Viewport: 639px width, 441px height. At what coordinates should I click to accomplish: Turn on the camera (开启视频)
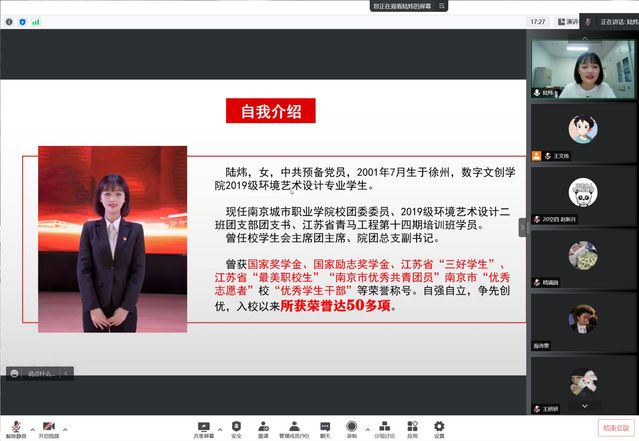48,427
